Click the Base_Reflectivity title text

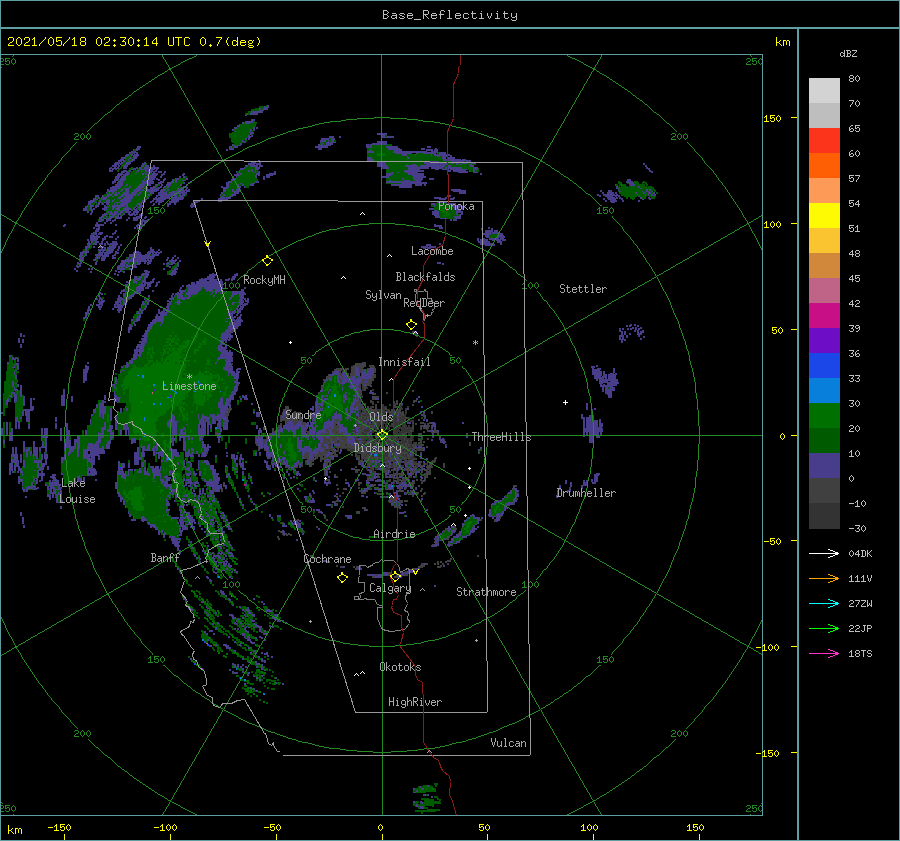[x=450, y=15]
